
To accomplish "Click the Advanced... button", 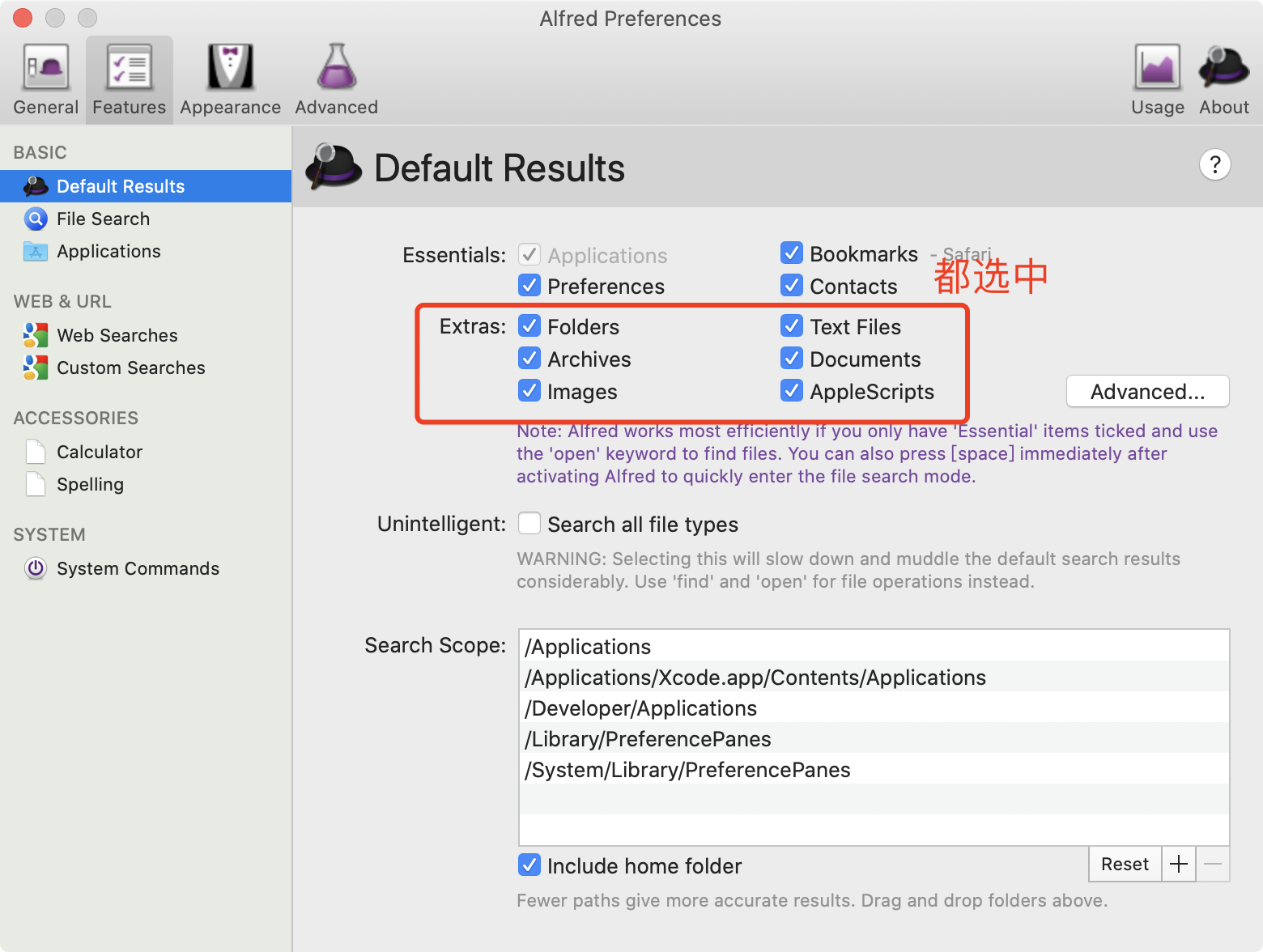I will coord(1148,391).
